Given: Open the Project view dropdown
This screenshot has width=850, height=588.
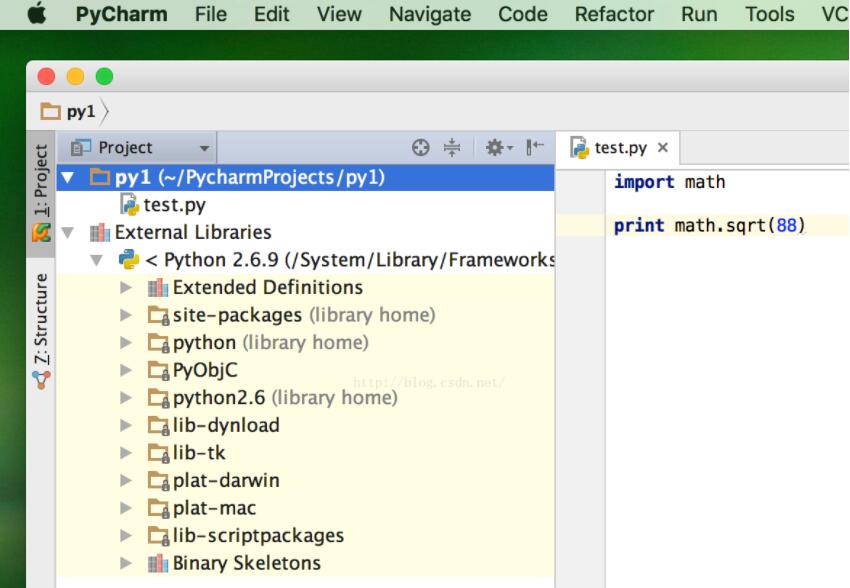Looking at the screenshot, I should pos(140,148).
